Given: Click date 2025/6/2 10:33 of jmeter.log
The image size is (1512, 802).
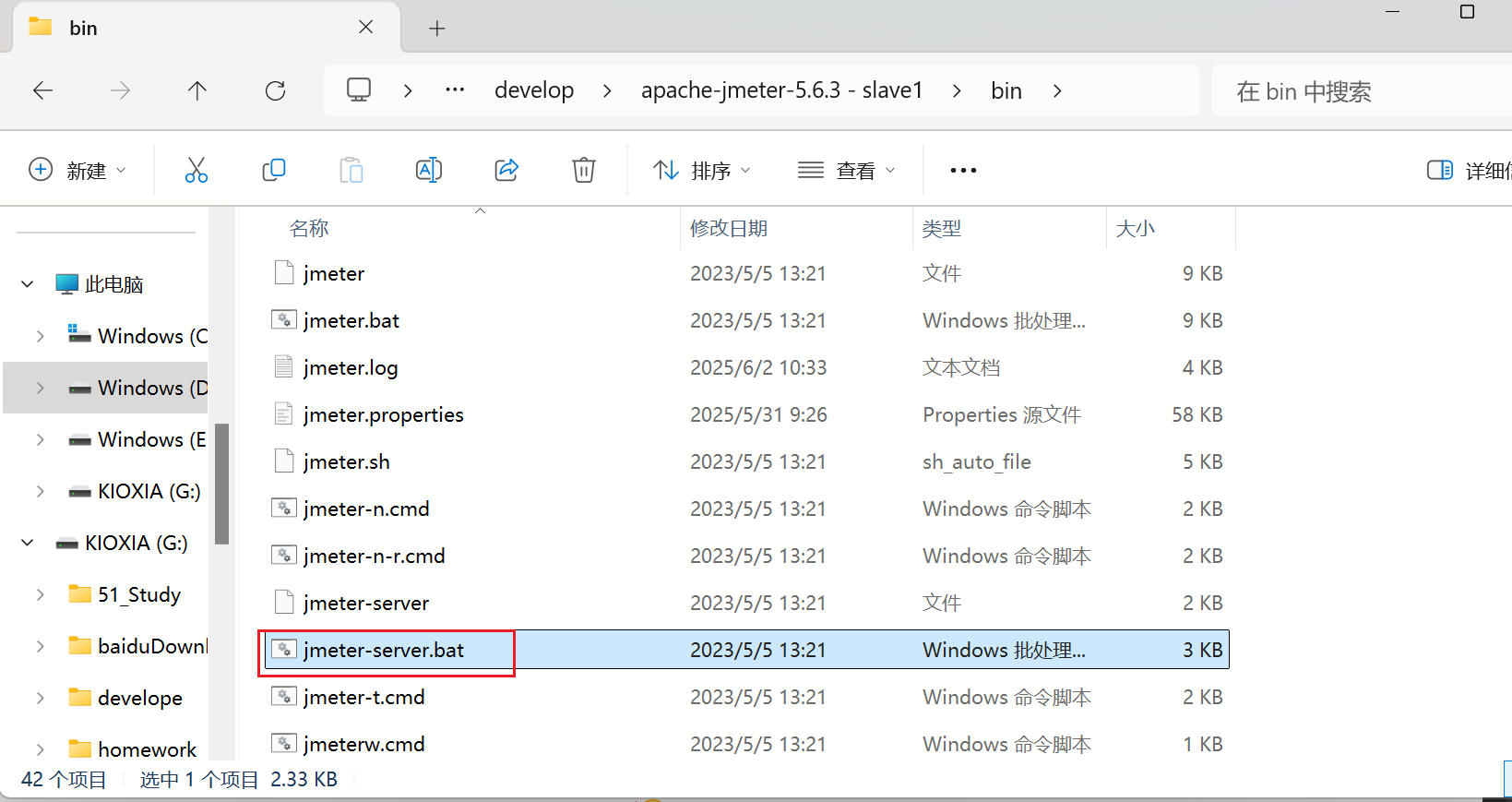Looking at the screenshot, I should tap(758, 367).
